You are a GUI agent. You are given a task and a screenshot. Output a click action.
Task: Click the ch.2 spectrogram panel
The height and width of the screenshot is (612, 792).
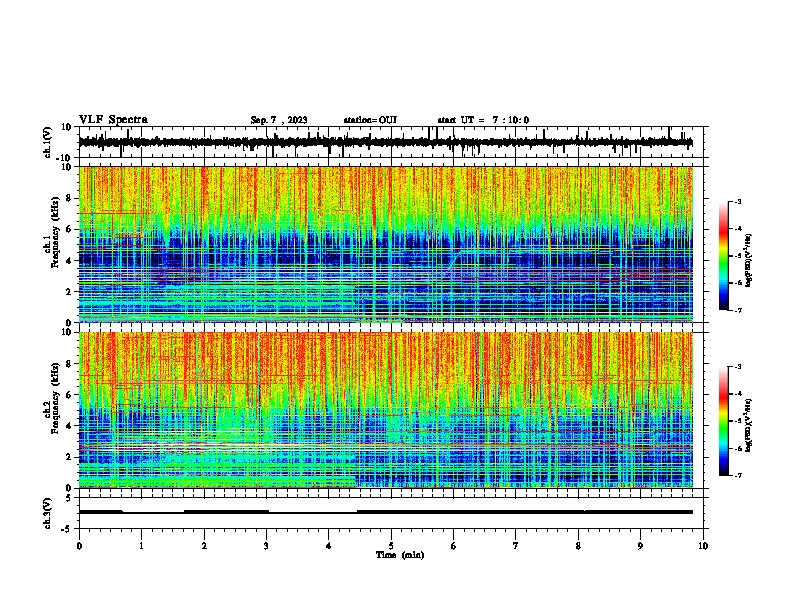[x=386, y=410]
